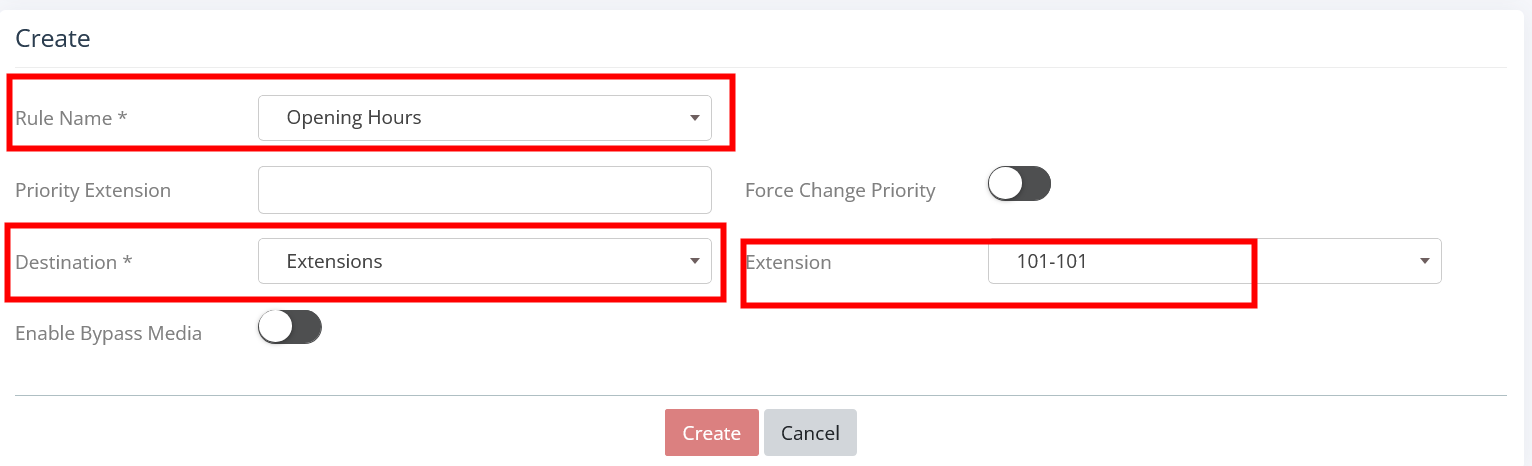Enable the Bypass Media switch
Viewport: 1532px width, 466px height.
[x=289, y=328]
